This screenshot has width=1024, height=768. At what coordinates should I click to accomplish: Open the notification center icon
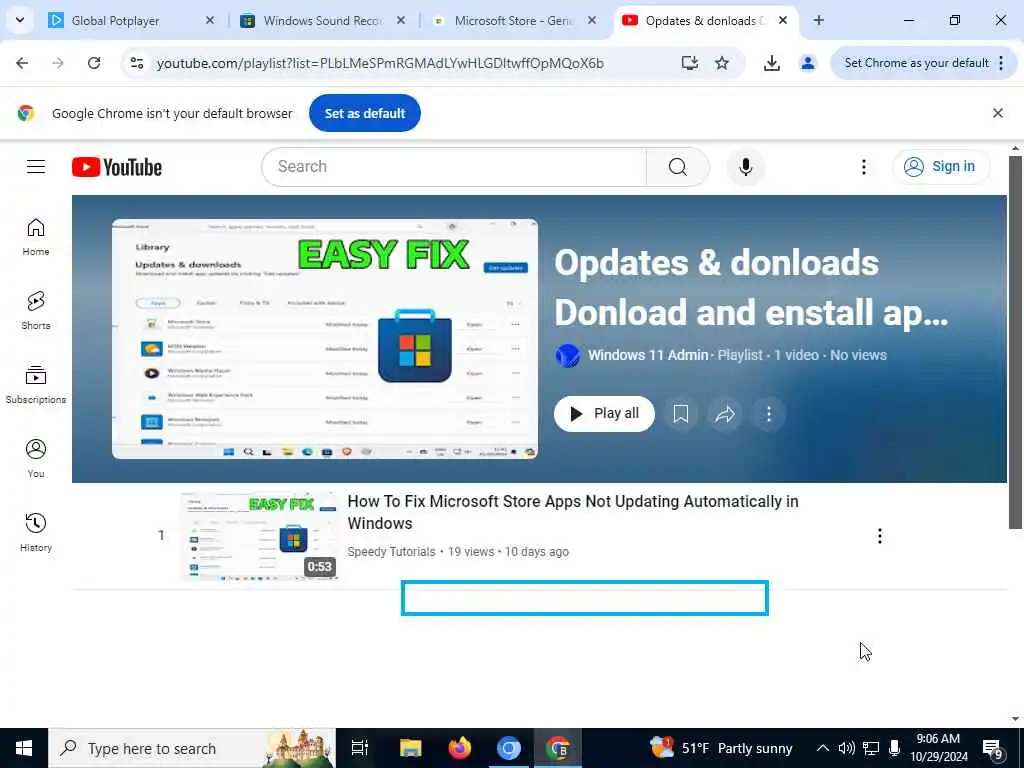click(993, 748)
